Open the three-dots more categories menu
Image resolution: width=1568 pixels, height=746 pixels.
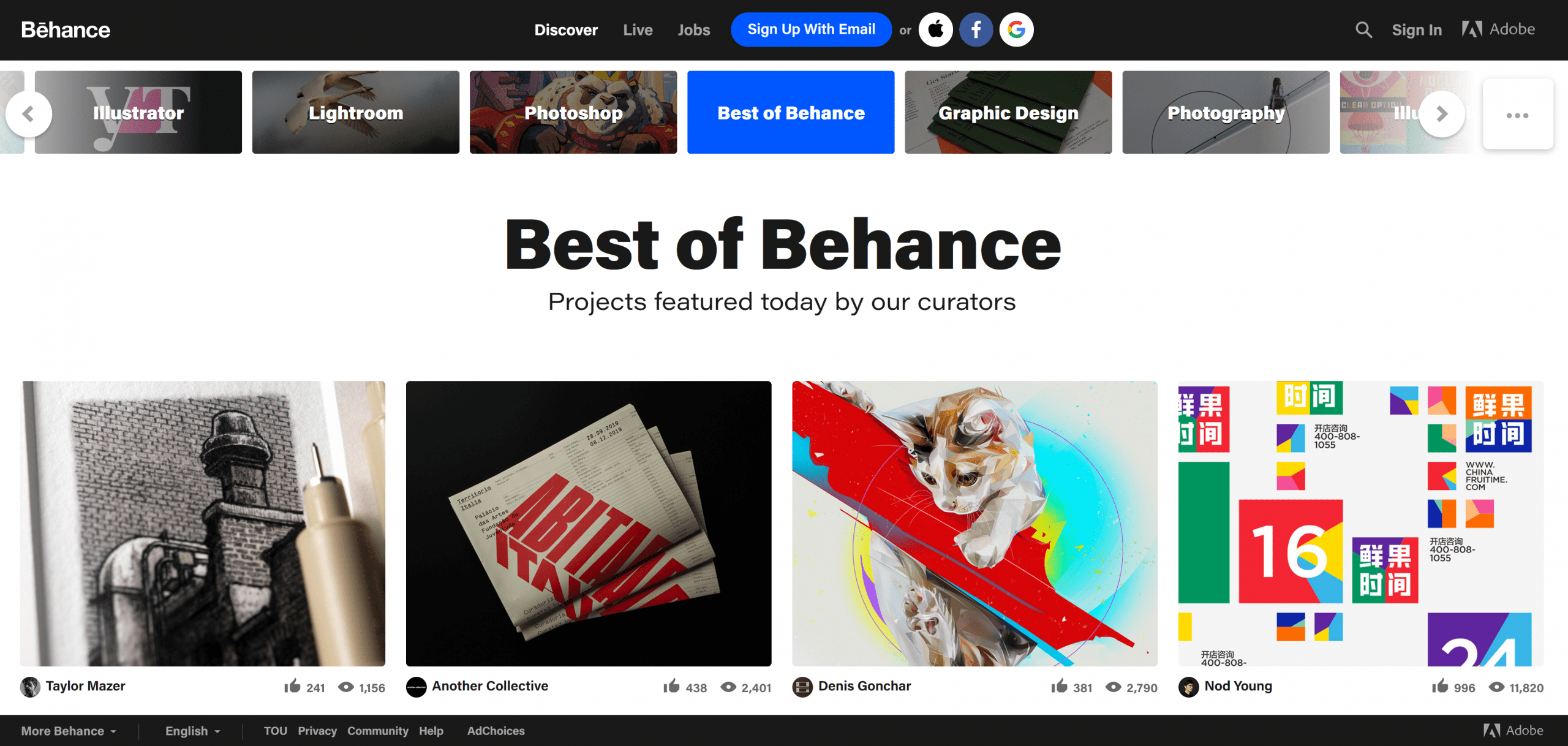pos(1518,115)
